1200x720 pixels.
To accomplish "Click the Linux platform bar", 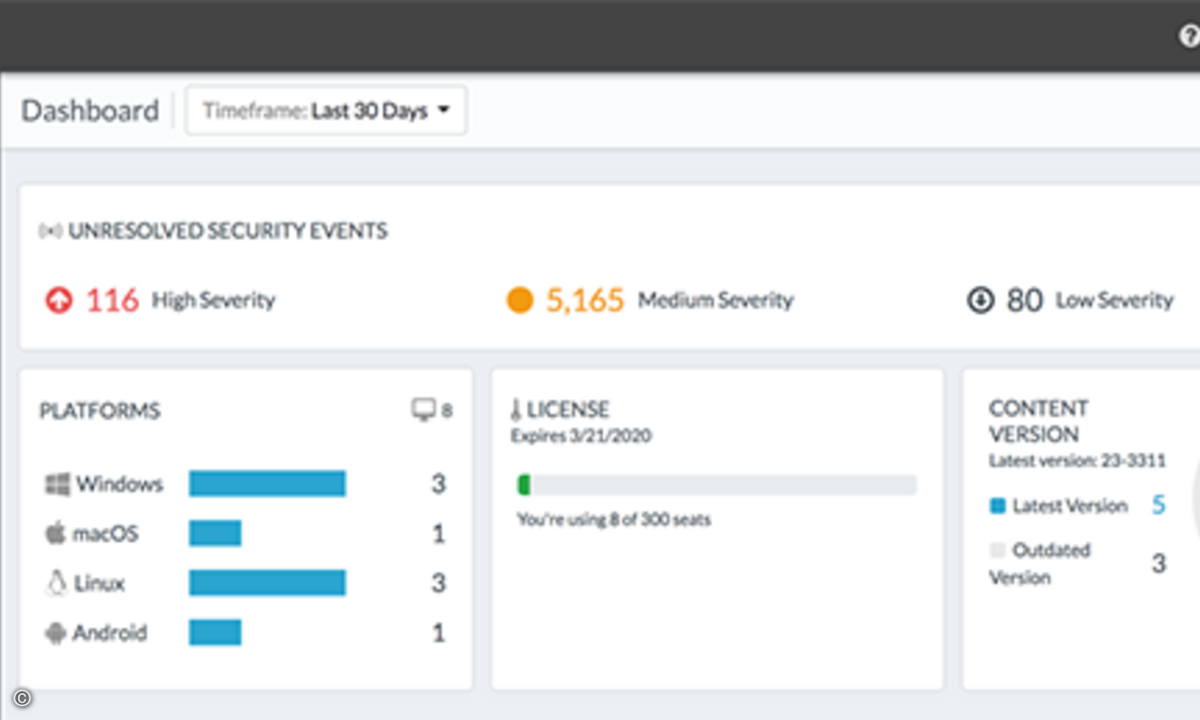I will tap(267, 583).
